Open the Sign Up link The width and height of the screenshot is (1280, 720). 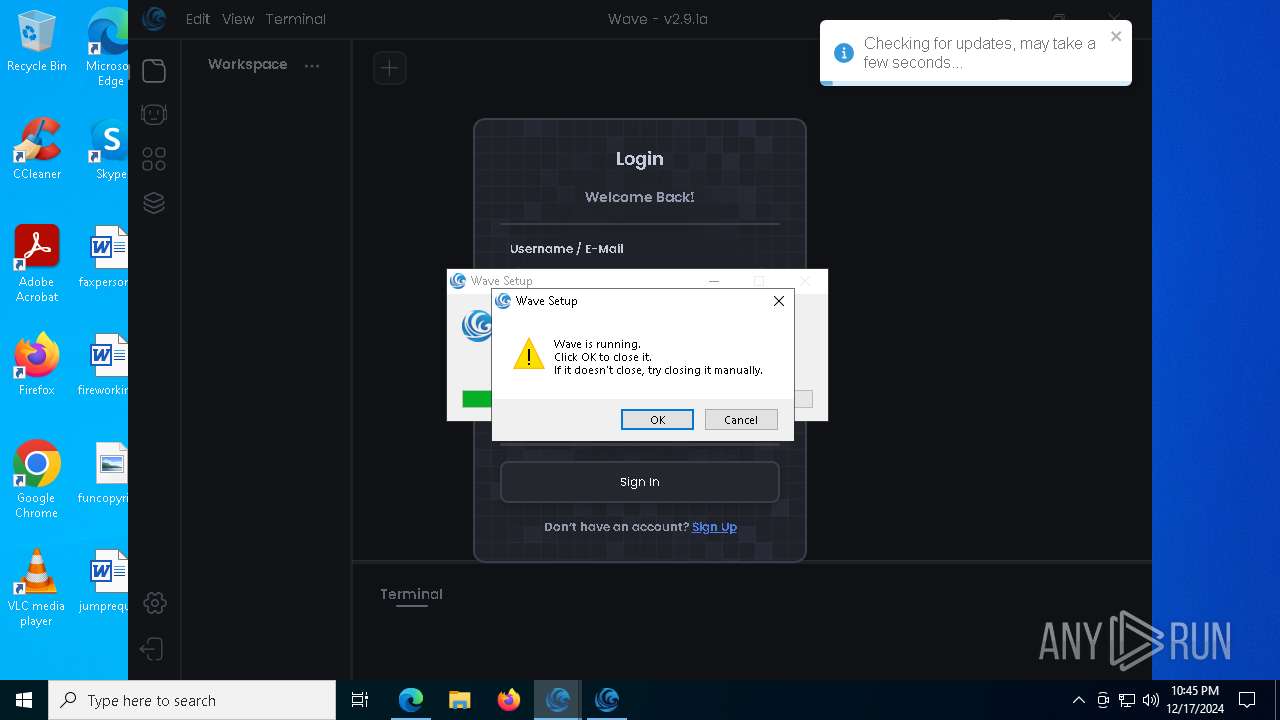pyautogui.click(x=714, y=527)
